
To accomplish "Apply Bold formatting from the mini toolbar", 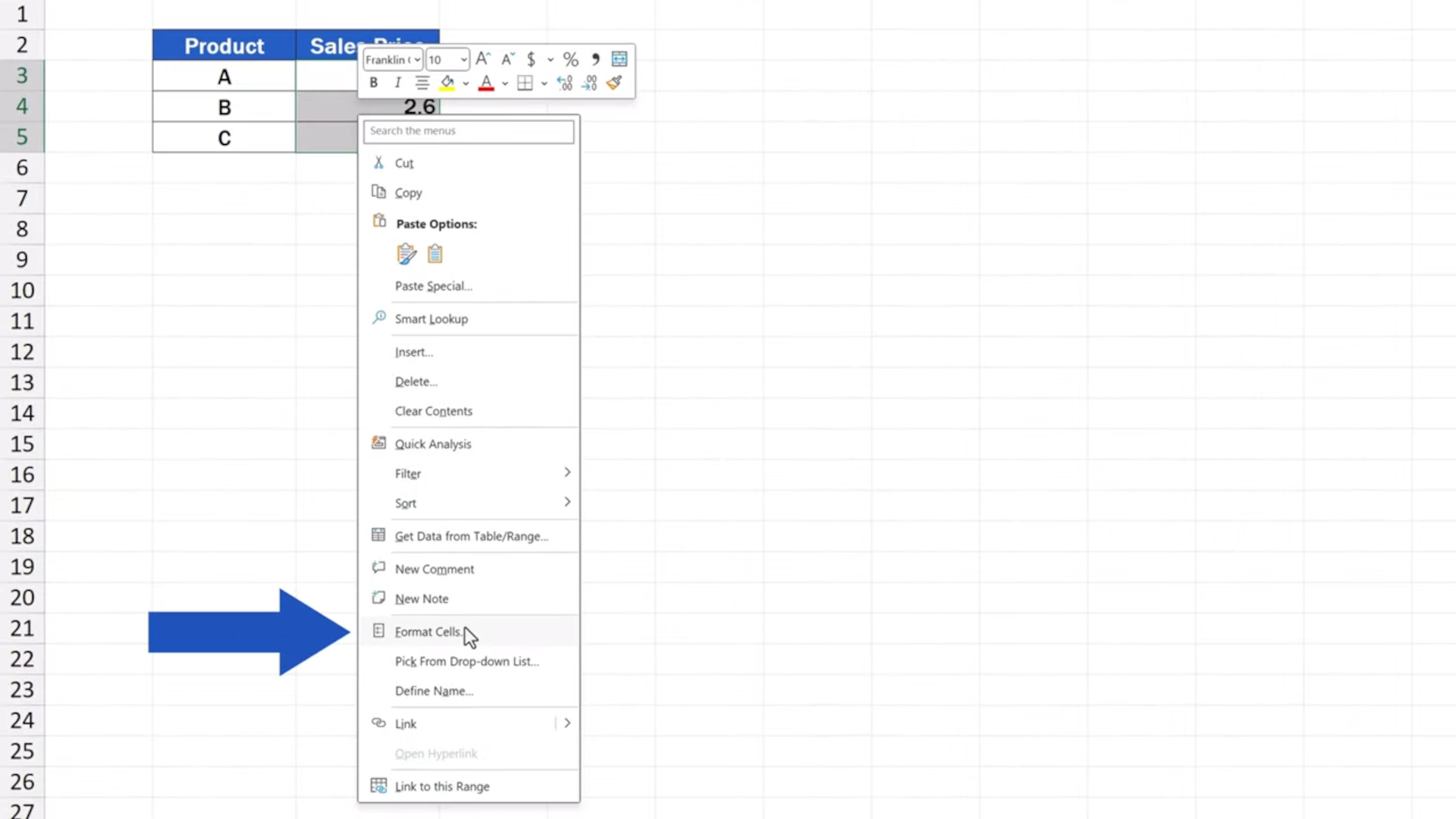I will pyautogui.click(x=373, y=83).
